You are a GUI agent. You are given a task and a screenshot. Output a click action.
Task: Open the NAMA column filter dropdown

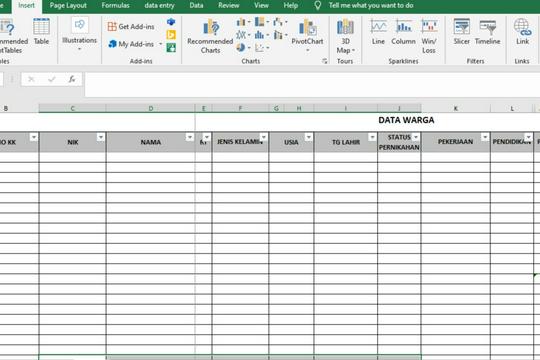190,137
